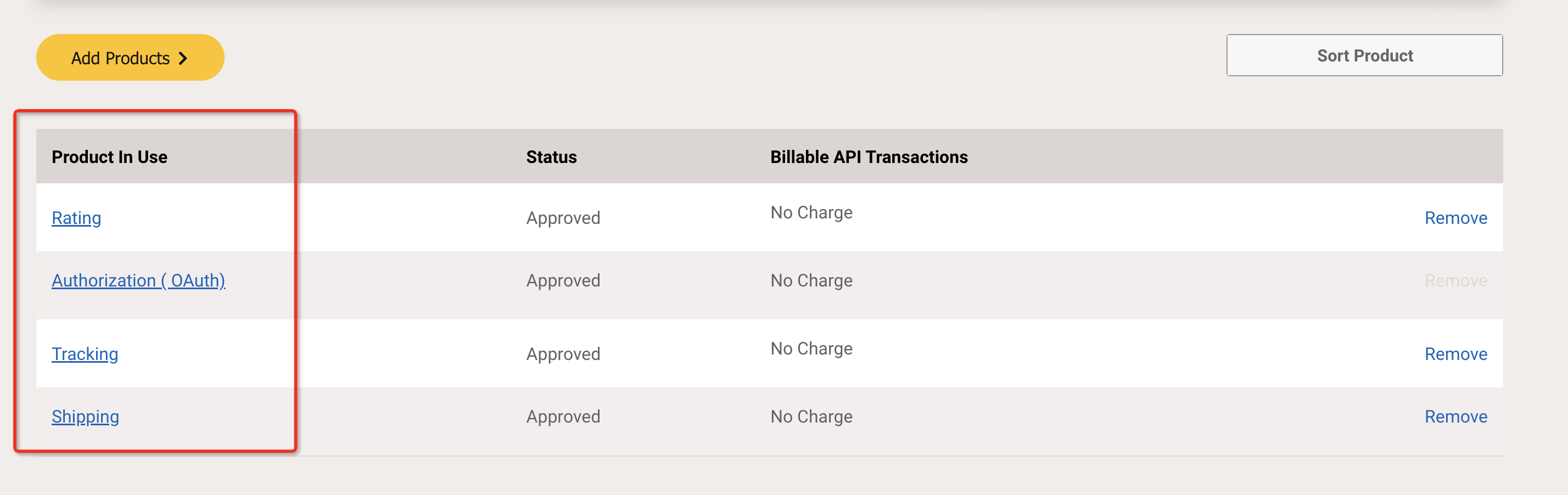Click the Add Products button
1568x495 pixels.
coord(130,58)
